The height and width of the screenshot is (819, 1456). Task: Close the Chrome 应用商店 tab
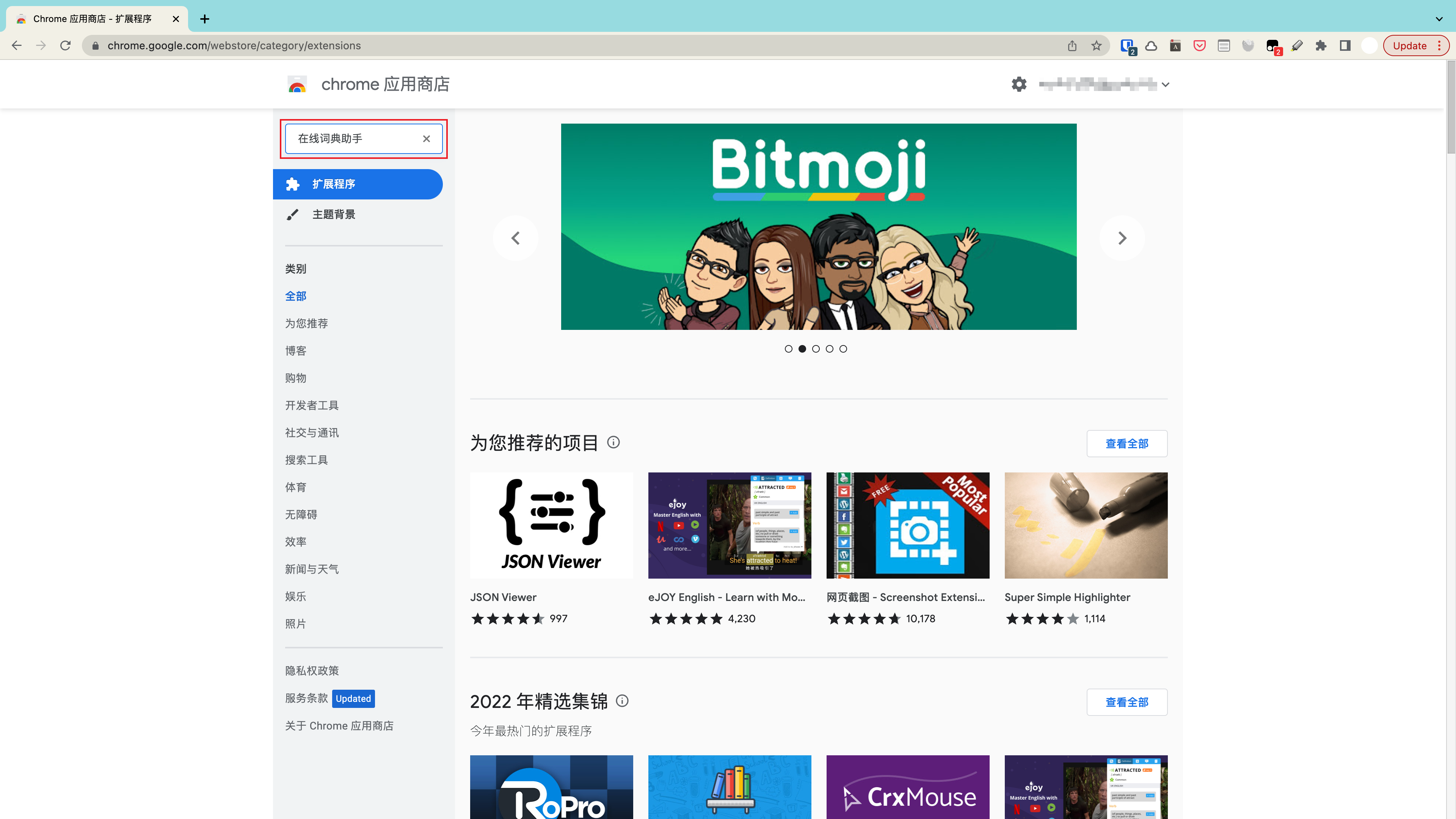(x=176, y=19)
